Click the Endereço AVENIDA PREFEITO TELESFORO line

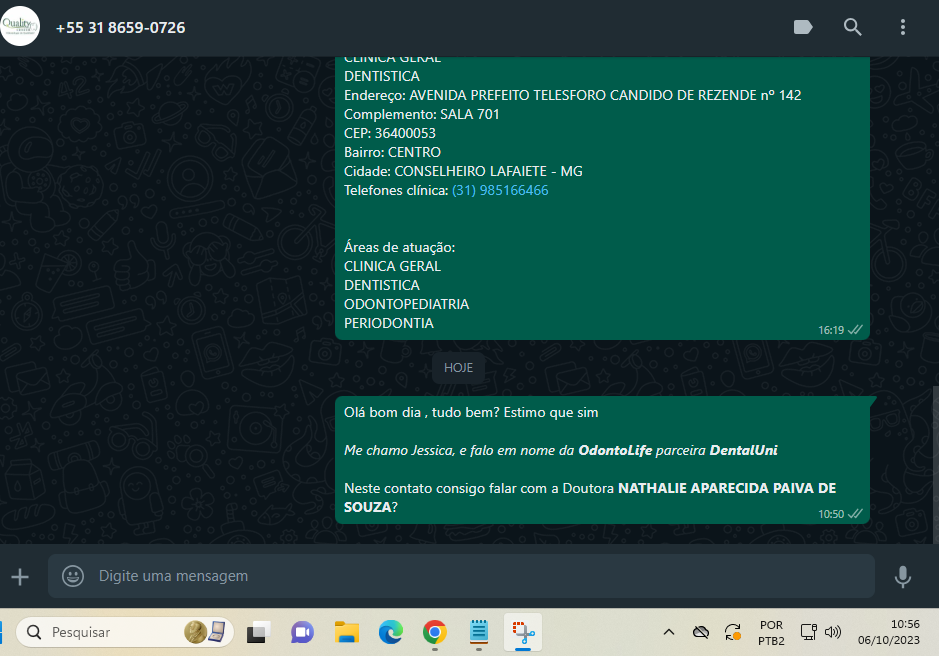[x=573, y=95]
